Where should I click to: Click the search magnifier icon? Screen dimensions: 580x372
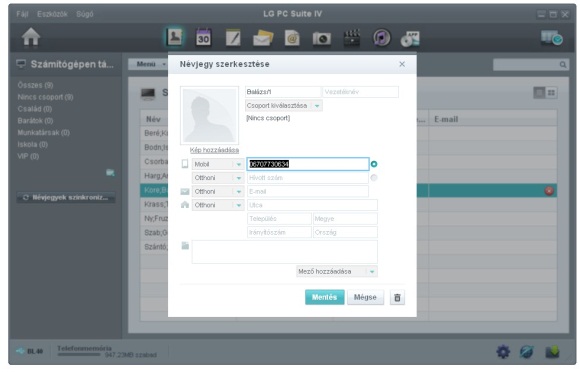point(563,65)
